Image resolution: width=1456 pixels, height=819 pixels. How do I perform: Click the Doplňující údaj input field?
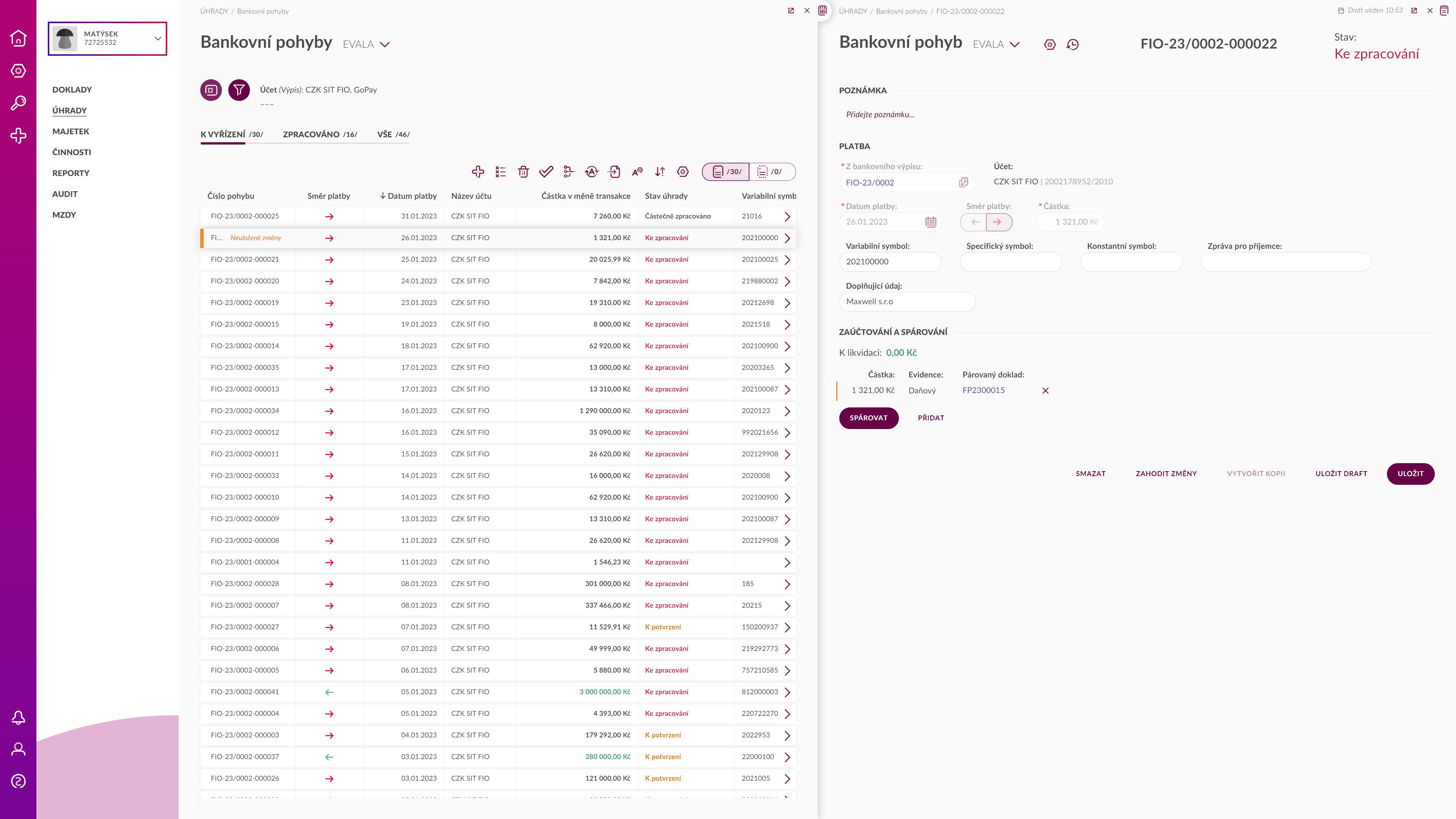click(907, 302)
